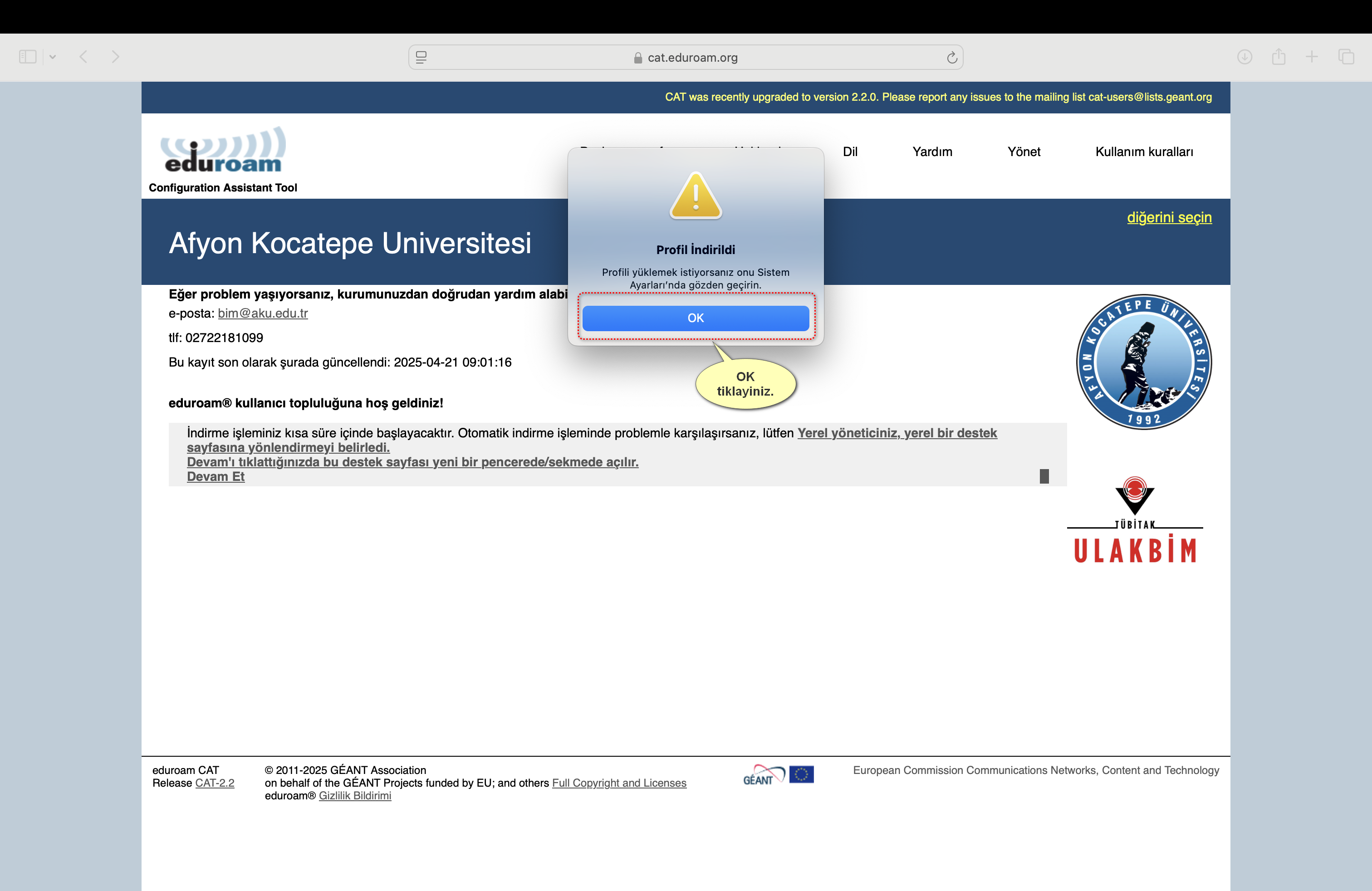
Task: Click the OK button in the dialog
Action: click(695, 318)
